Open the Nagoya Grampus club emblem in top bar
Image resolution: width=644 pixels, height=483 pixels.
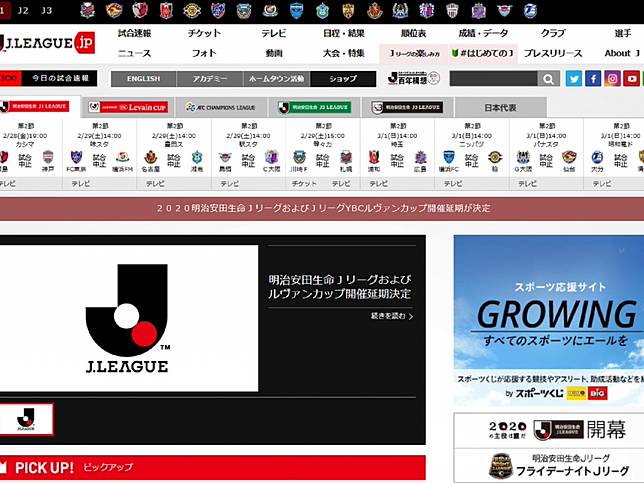(x=374, y=11)
